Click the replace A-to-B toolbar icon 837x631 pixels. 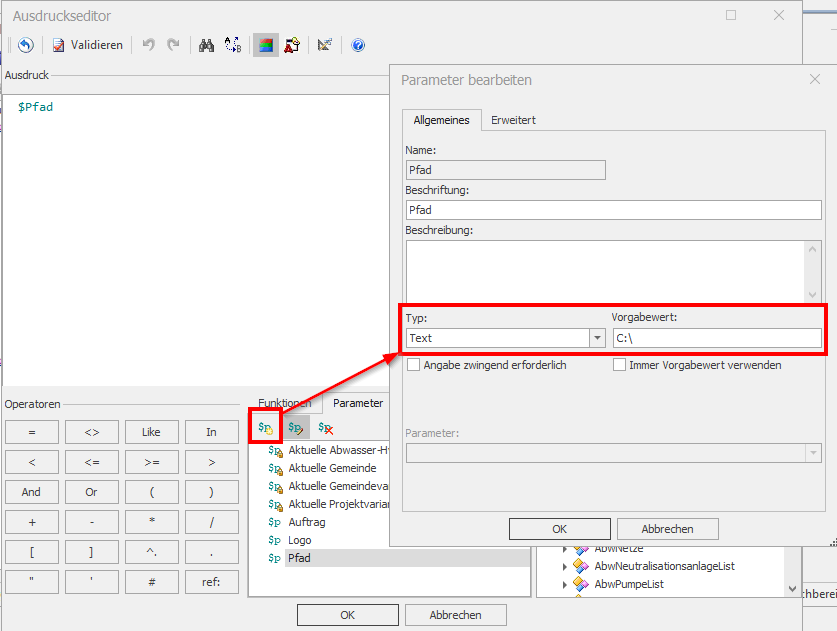coord(233,45)
